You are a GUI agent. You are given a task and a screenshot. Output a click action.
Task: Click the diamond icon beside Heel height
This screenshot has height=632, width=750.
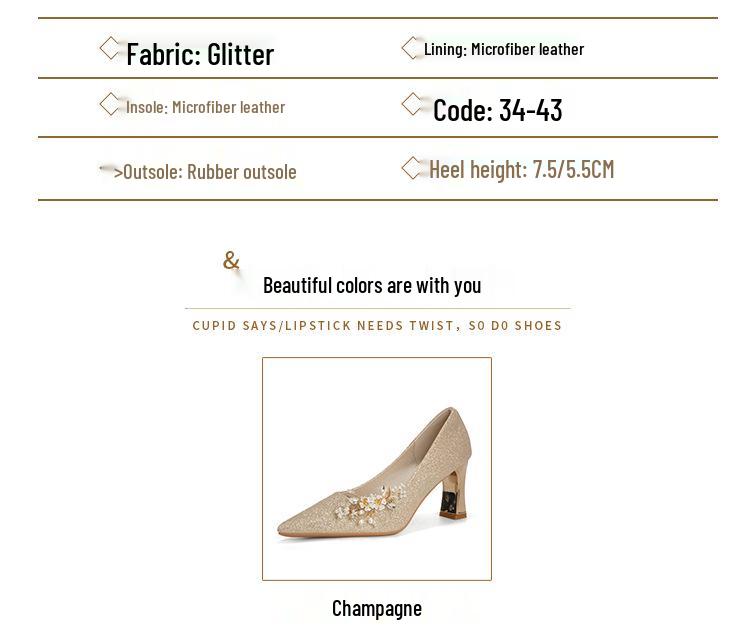pos(412,168)
